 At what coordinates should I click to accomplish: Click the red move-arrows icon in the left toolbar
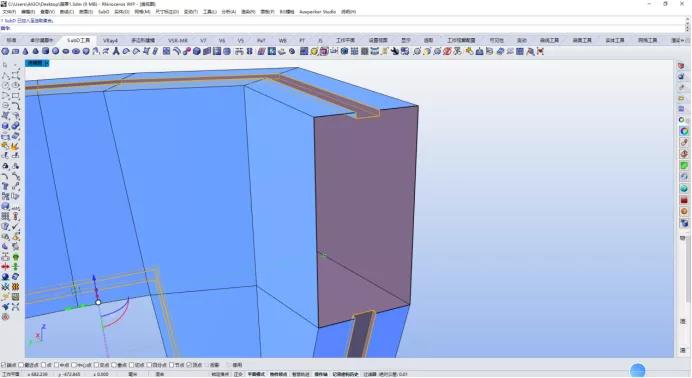click(5, 267)
